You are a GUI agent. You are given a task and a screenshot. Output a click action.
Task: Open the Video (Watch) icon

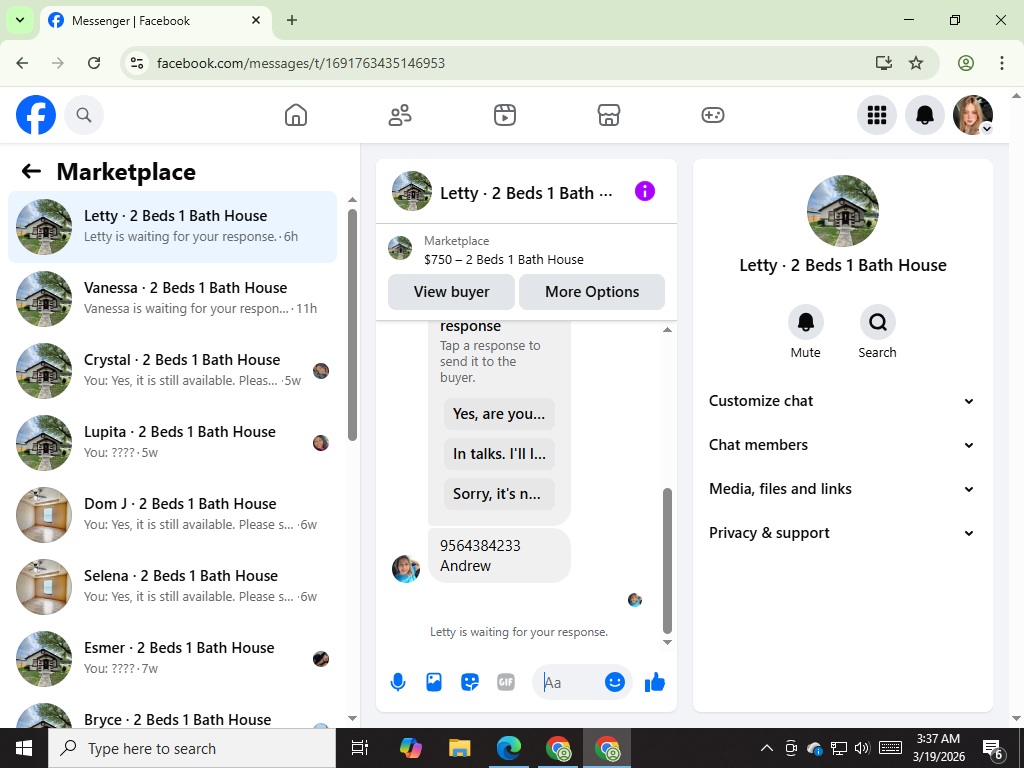[505, 116]
